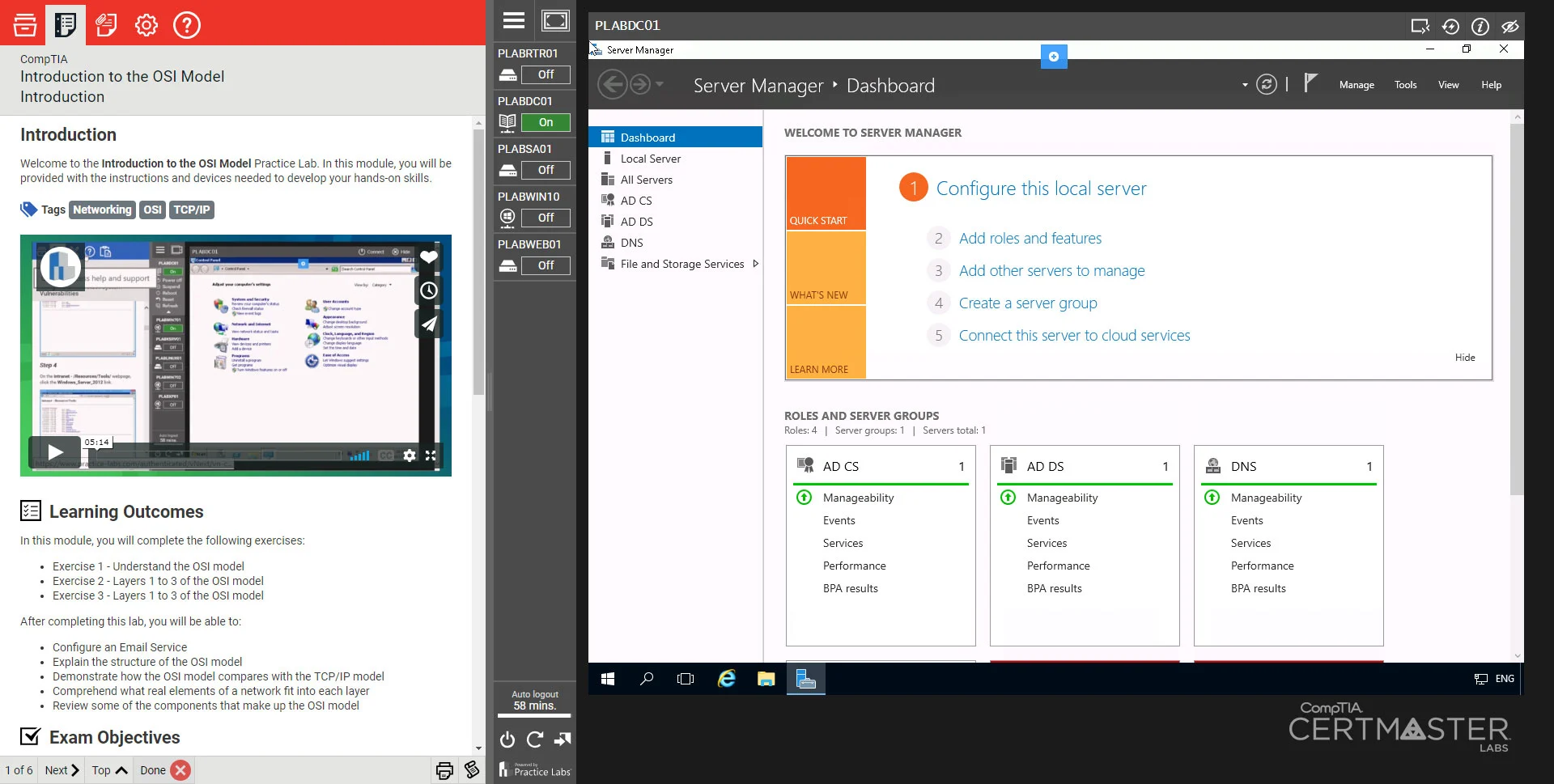
Task: Select the lab guide notebook icon
Action: [66, 24]
